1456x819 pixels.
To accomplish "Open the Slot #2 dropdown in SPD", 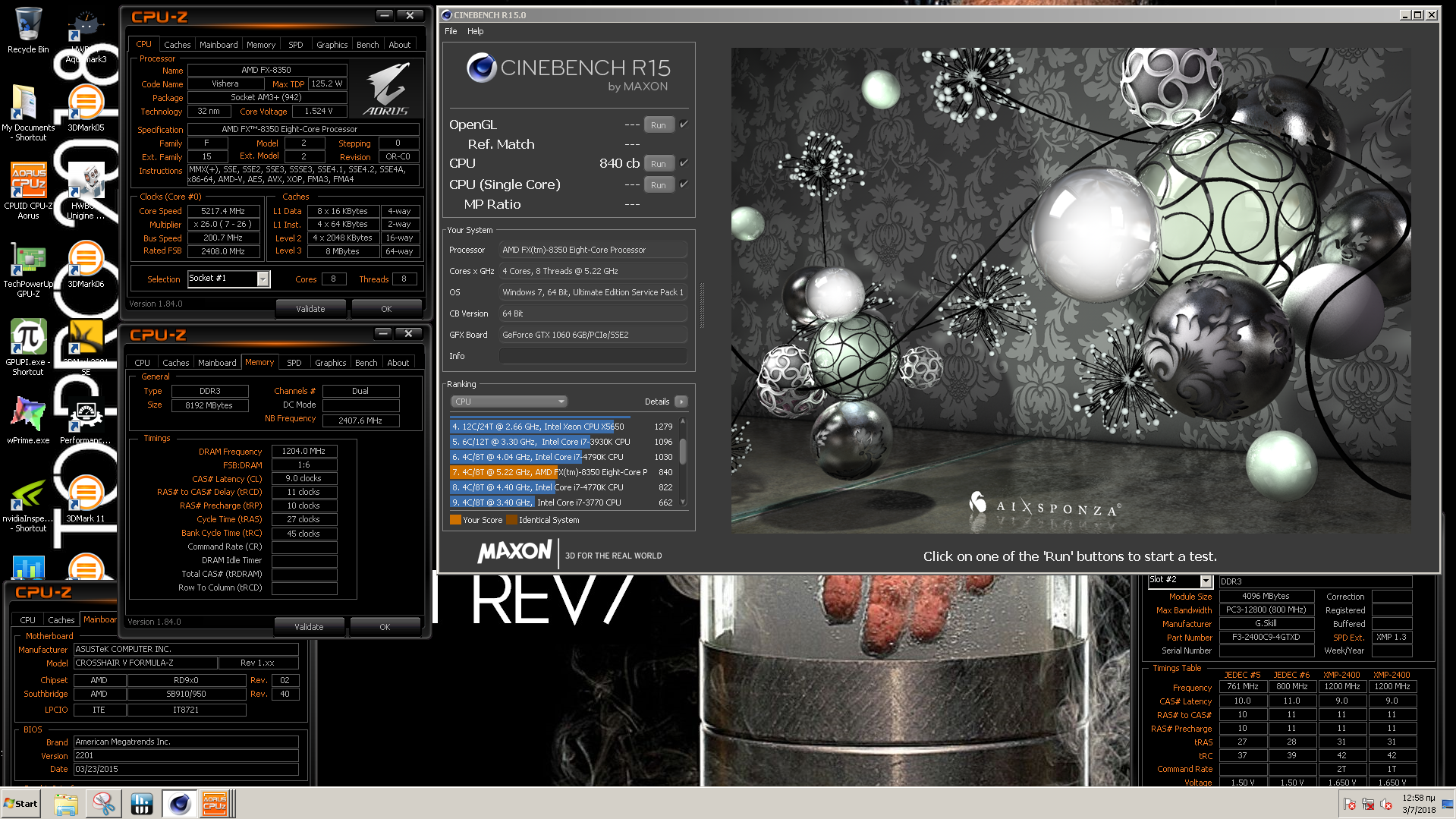I will tap(1206, 581).
